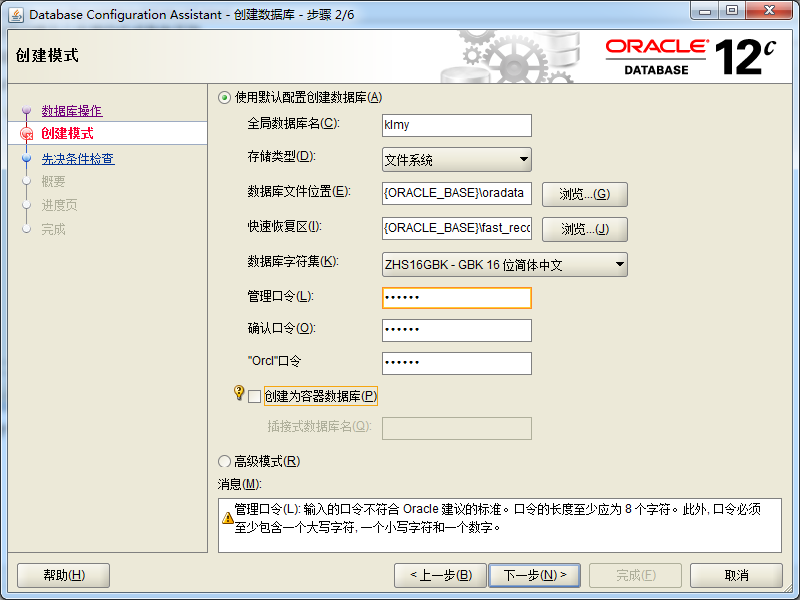Focus the "Orcl"口令 password field
The width and height of the screenshot is (800, 600).
[457, 363]
